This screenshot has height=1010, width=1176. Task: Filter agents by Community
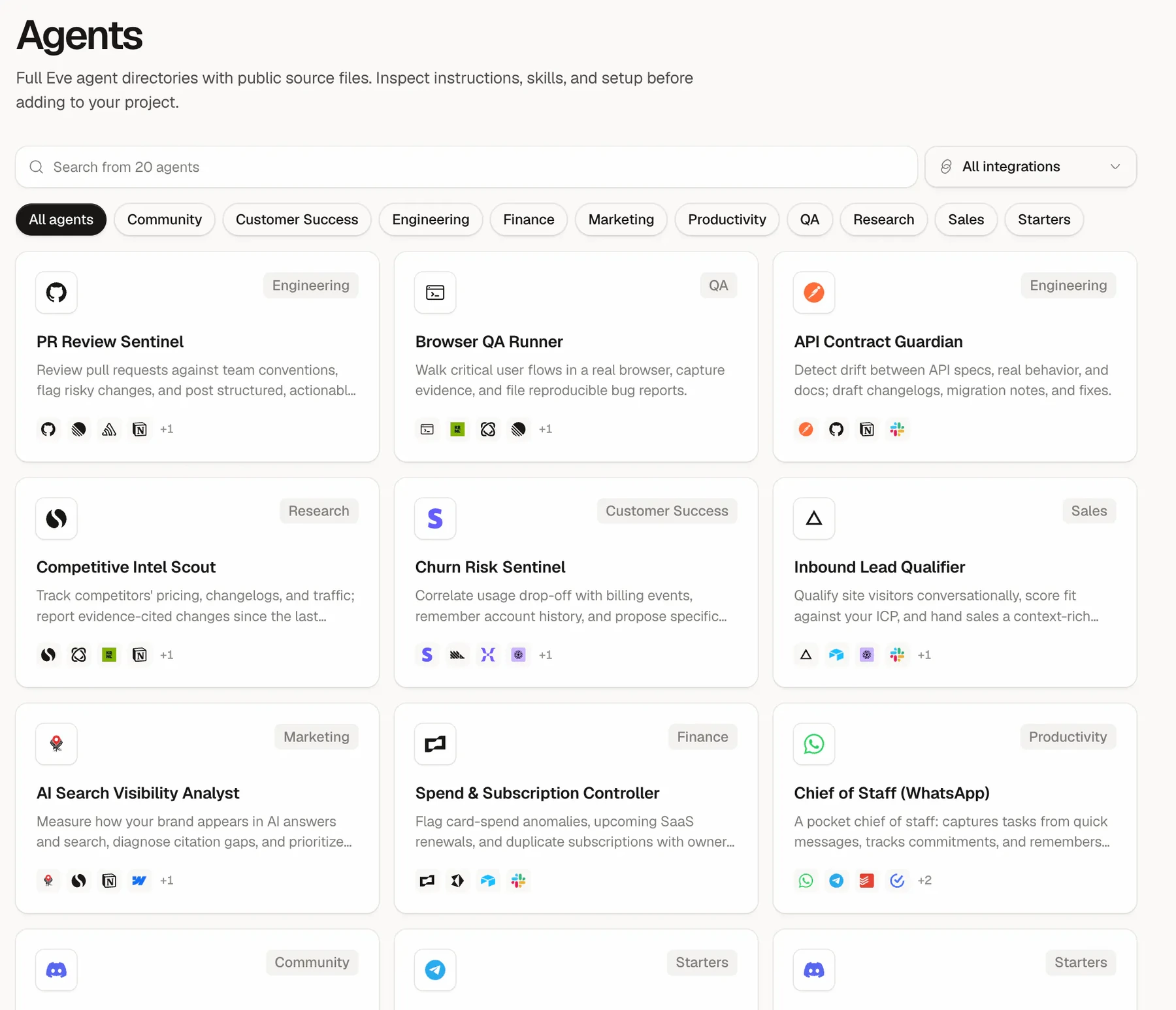165,220
